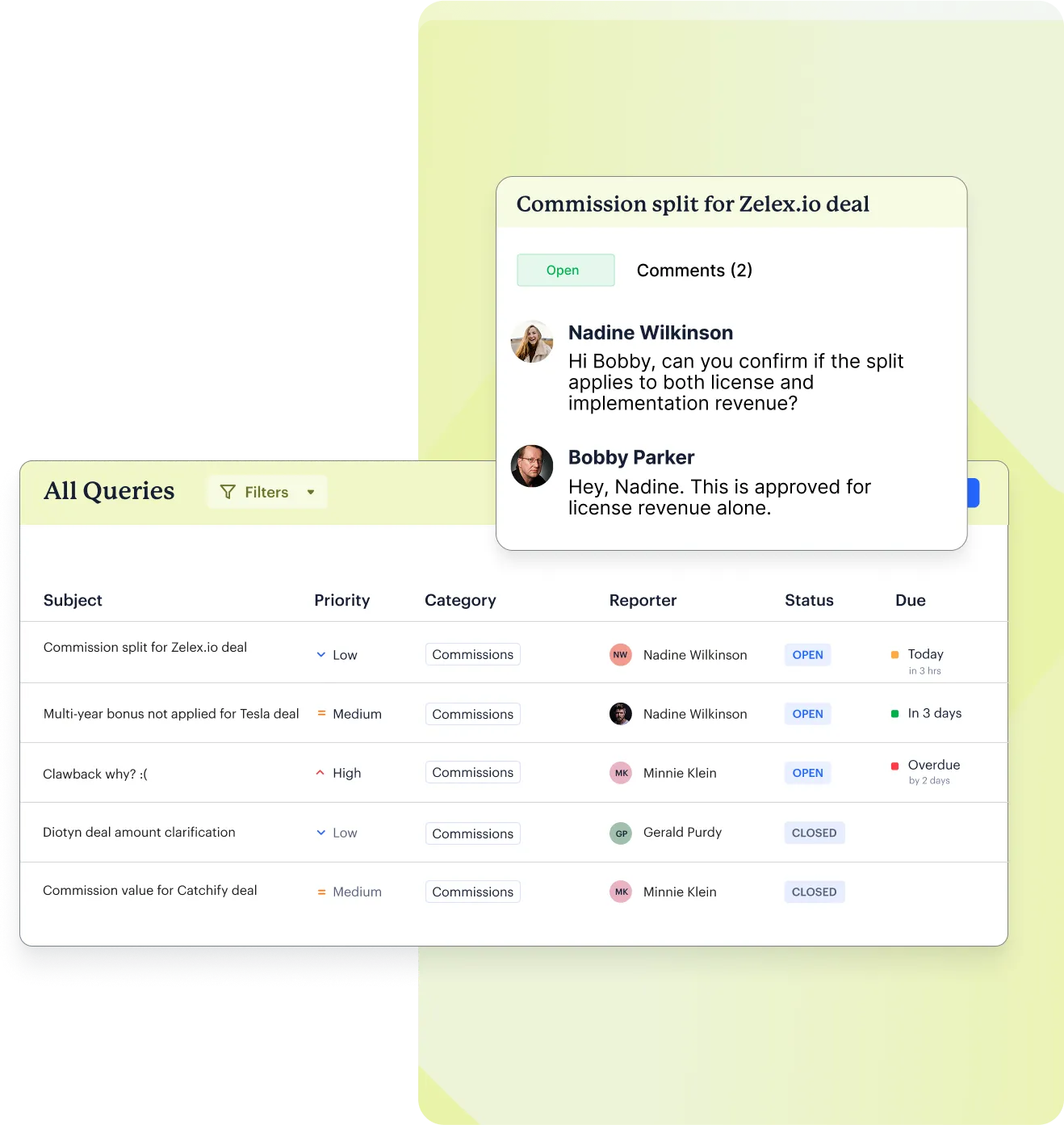Select reporter Nadine Wilkinson in Tesla row
This screenshot has width=1064, height=1125.
coord(695,714)
